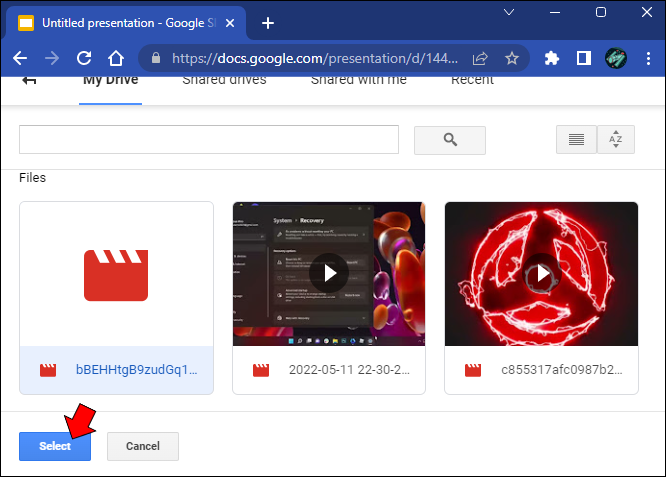666x477 pixels.
Task: Expand the tab search chevron
Action: (509, 12)
